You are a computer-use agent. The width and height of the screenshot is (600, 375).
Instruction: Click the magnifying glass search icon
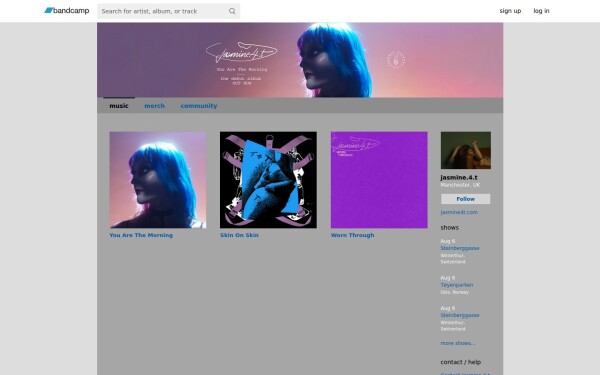point(232,11)
